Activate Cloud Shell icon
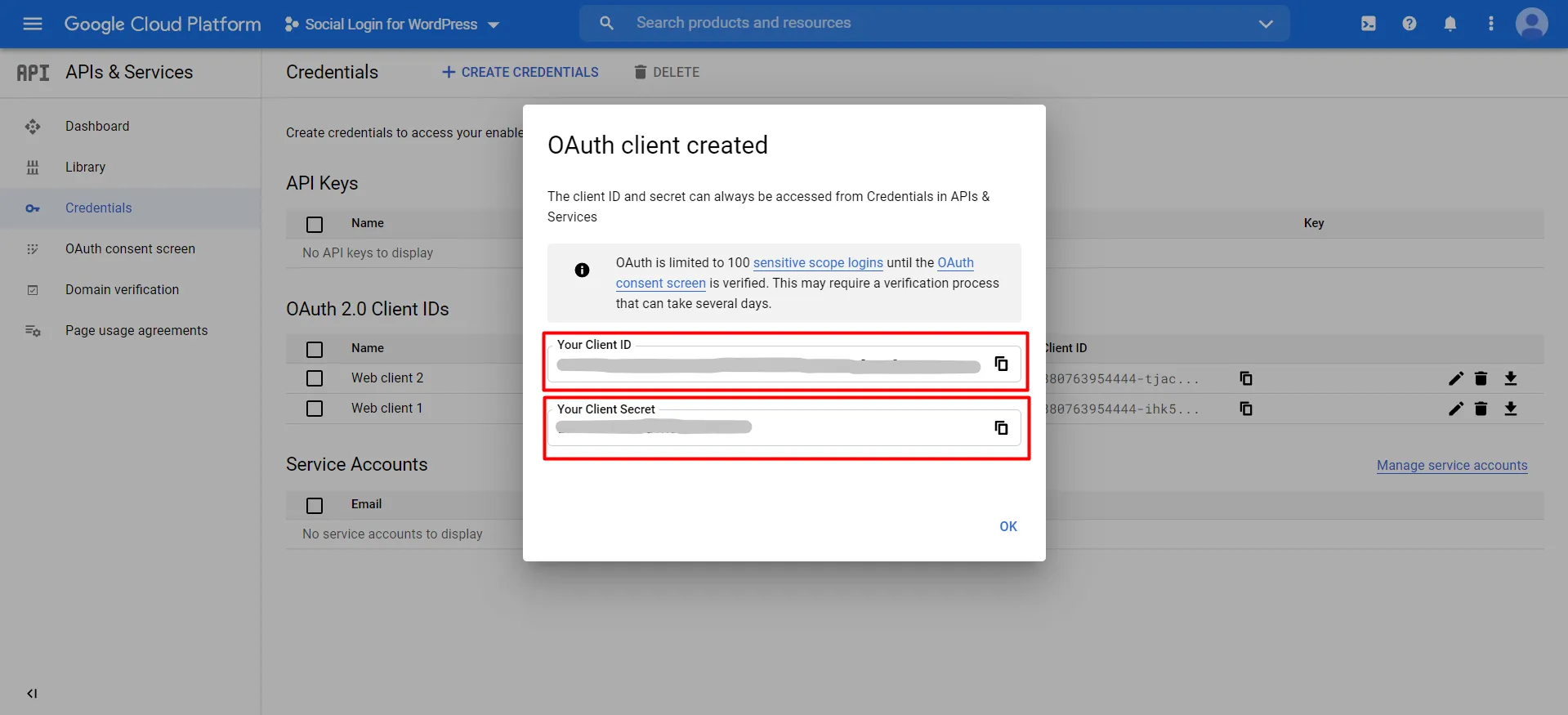The width and height of the screenshot is (1568, 715). tap(1369, 24)
